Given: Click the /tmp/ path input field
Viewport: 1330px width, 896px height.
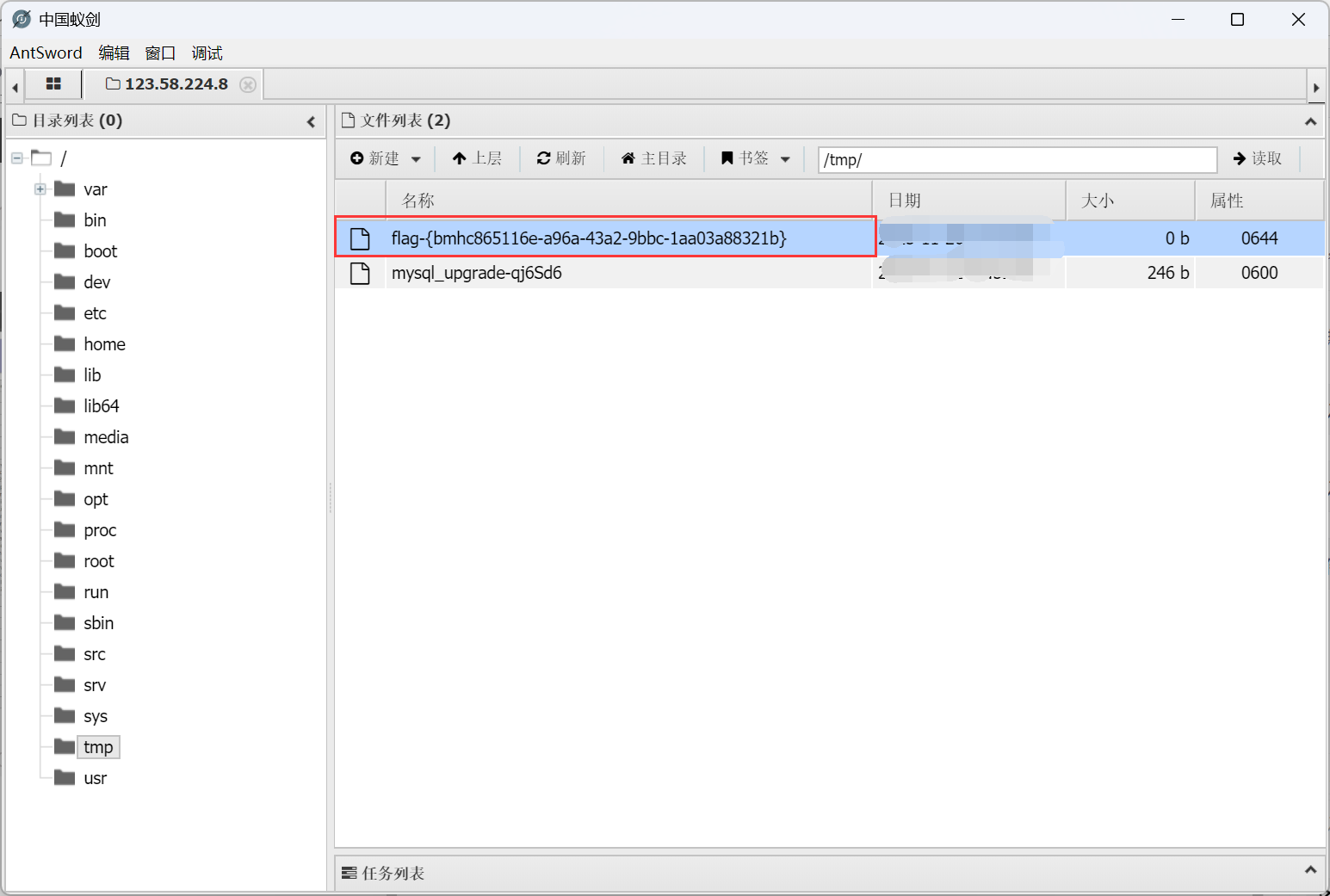Looking at the screenshot, I should [1018, 159].
